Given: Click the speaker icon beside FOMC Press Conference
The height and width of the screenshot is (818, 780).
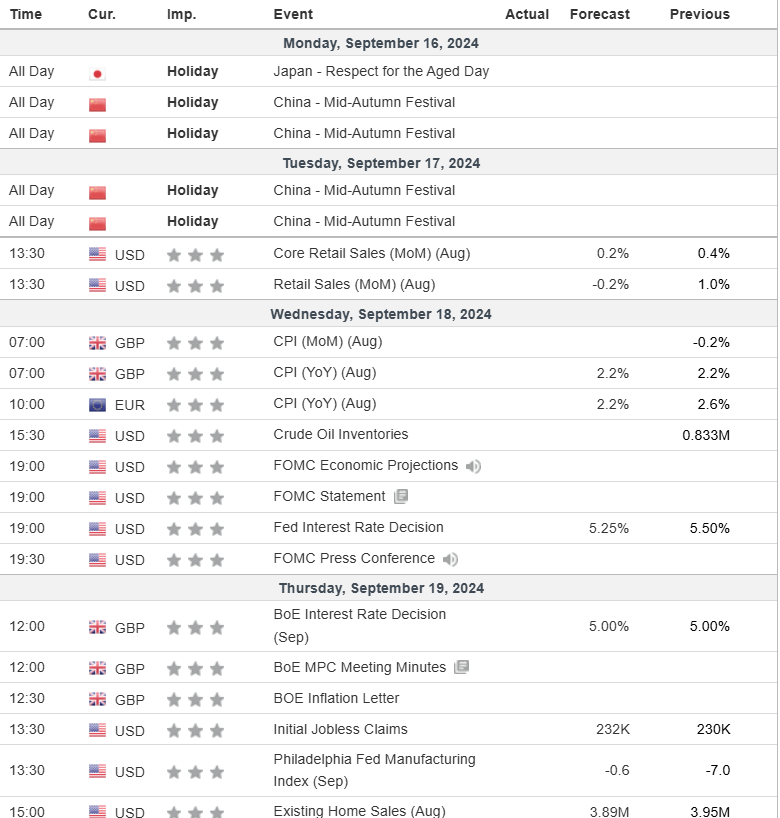Looking at the screenshot, I should [451, 559].
